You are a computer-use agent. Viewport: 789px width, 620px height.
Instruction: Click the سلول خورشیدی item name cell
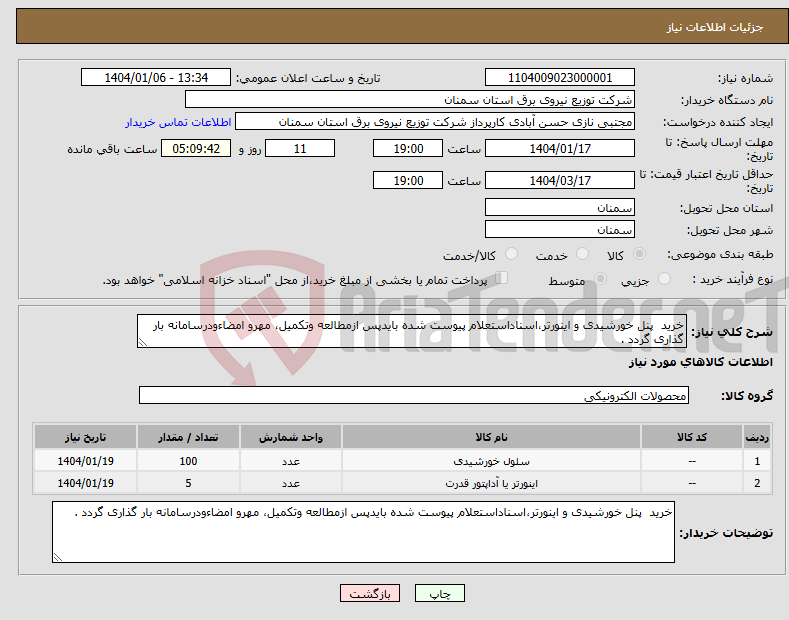tap(491, 461)
